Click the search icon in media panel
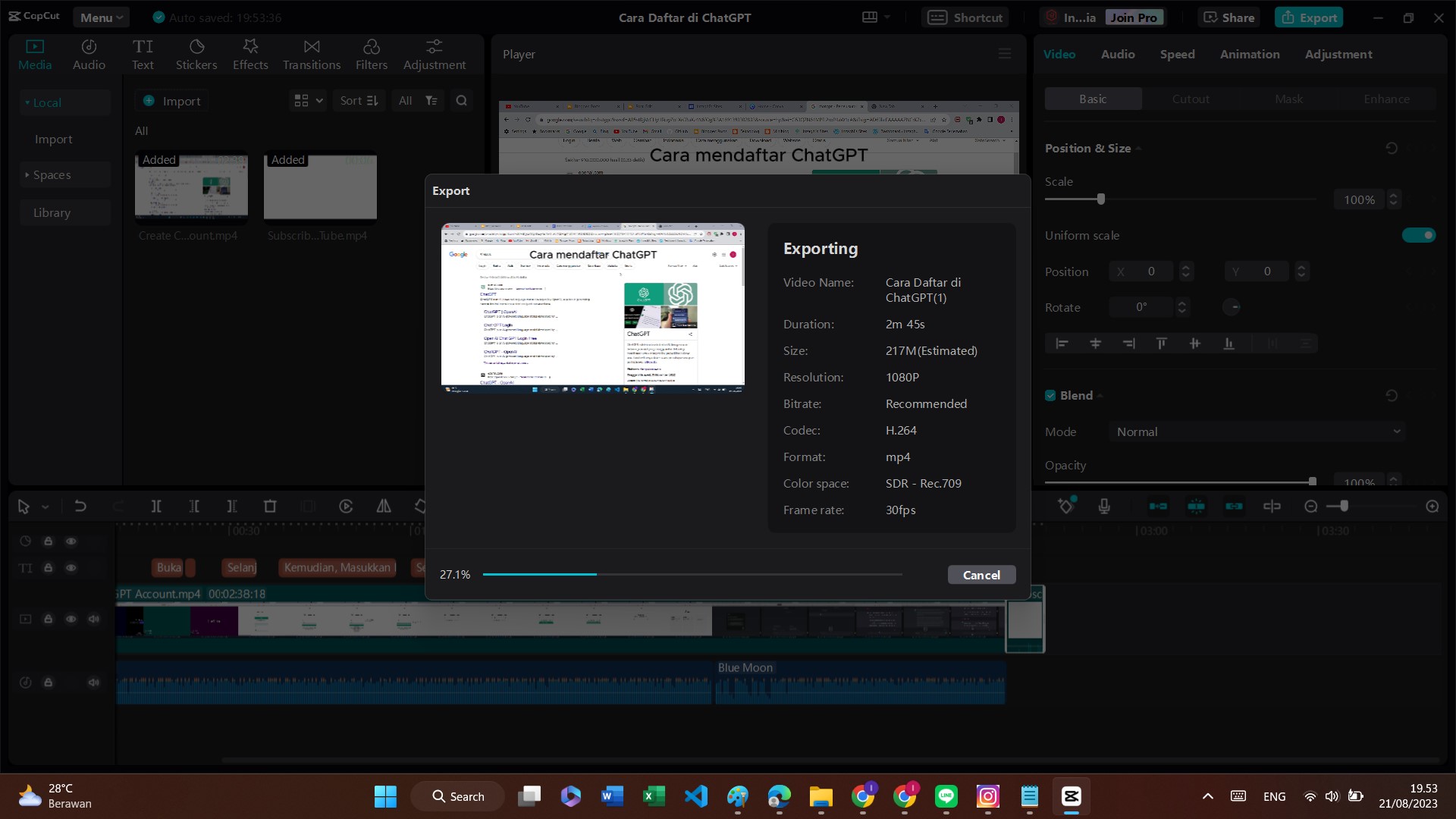This screenshot has width=1456, height=819. click(x=461, y=101)
